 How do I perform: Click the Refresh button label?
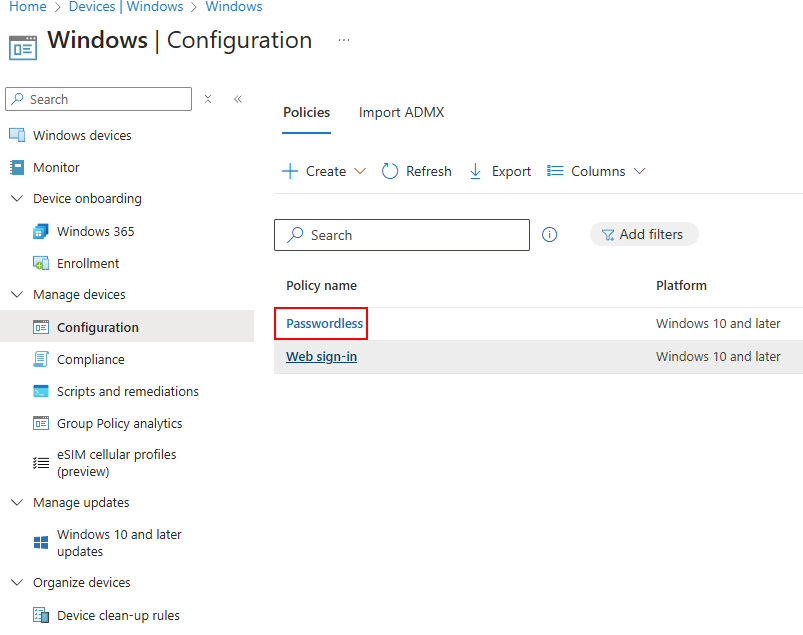pos(429,171)
